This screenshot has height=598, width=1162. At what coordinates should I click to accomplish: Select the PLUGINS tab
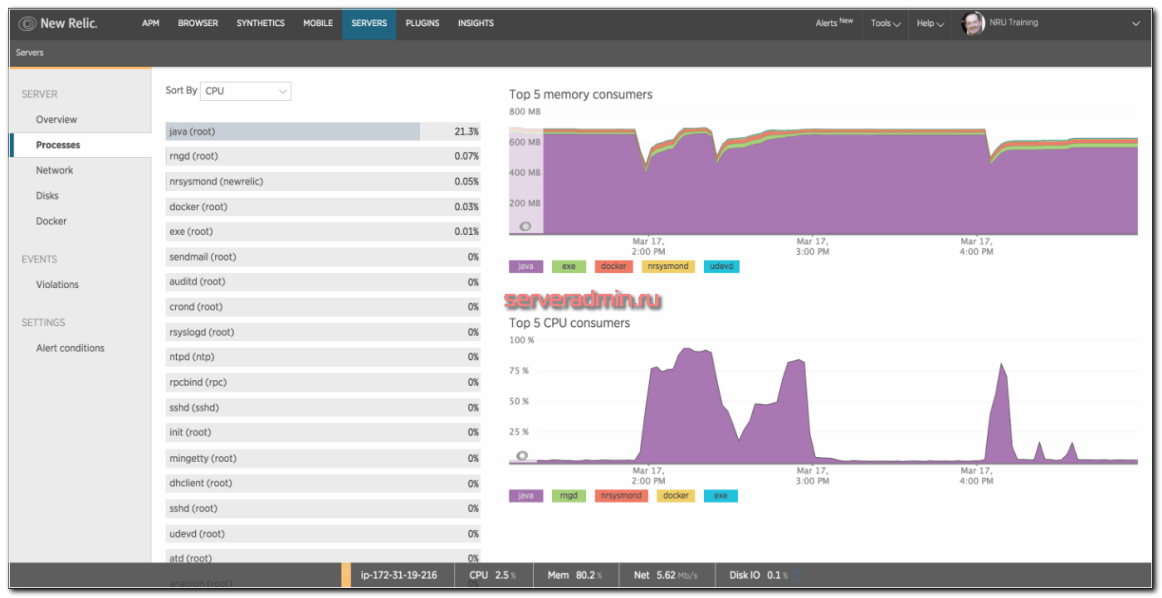coord(422,23)
